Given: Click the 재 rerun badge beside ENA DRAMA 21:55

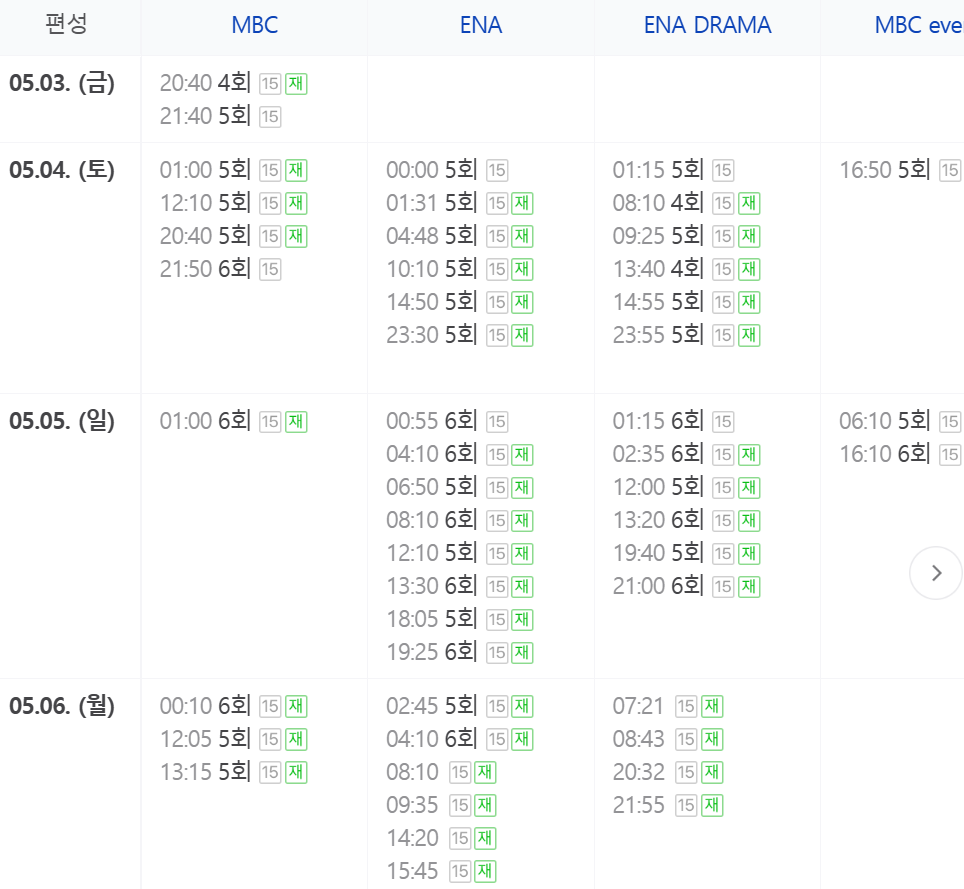Looking at the screenshot, I should [x=713, y=805].
